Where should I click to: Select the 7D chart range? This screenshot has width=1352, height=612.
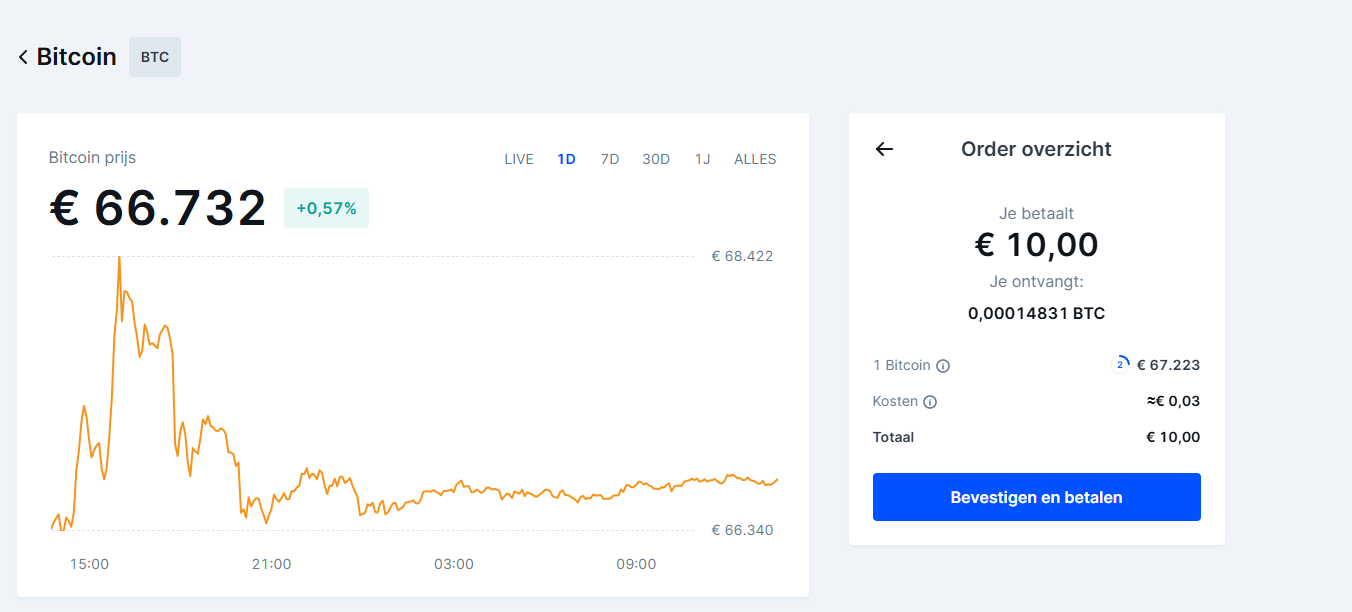tap(610, 159)
